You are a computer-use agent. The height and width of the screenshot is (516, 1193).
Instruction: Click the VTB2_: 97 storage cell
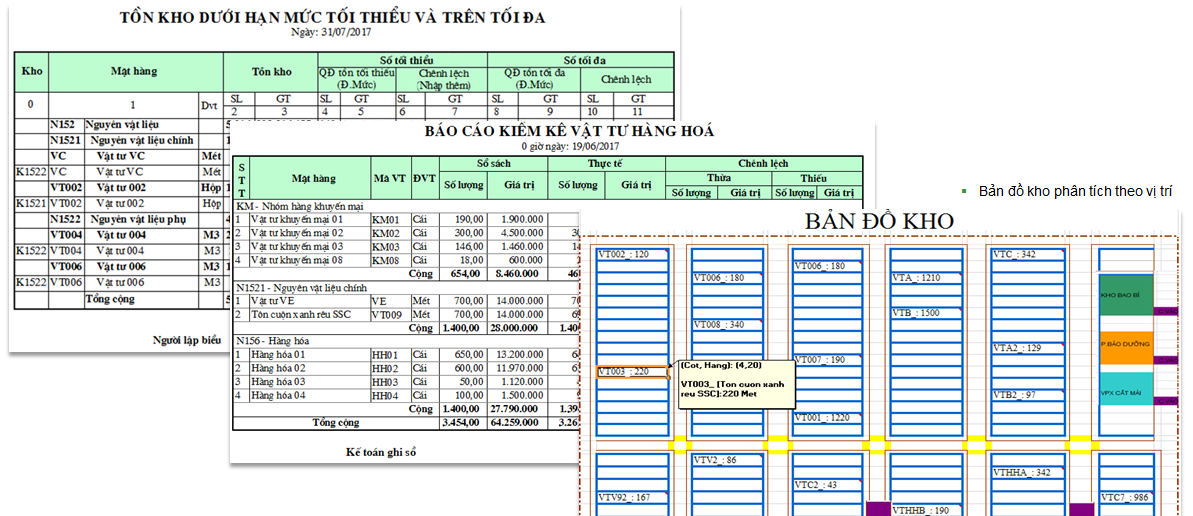pos(1028,395)
